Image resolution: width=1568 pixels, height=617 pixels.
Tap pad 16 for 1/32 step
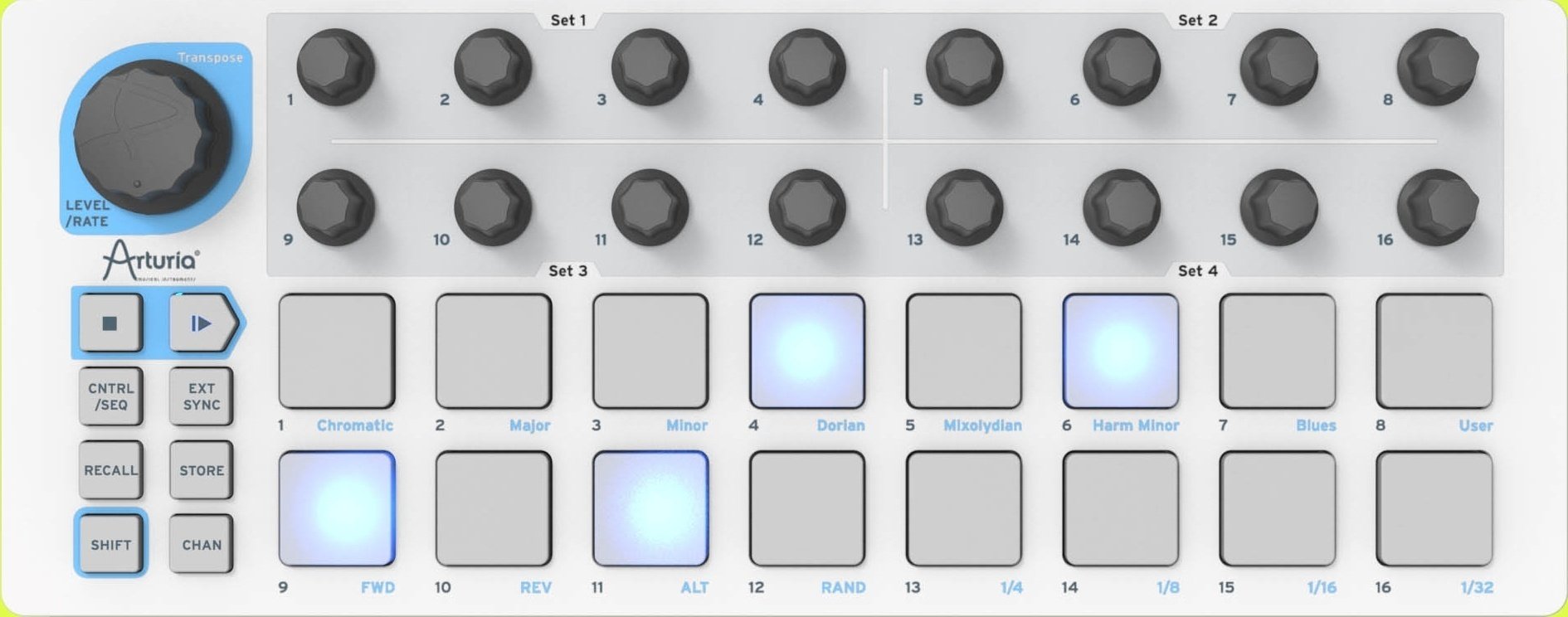pyautogui.click(x=1434, y=508)
